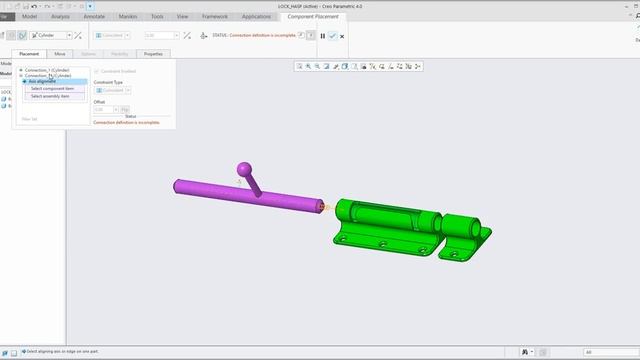Click the second model tree component icon
This screenshot has height=360, width=640.
coord(4,106)
